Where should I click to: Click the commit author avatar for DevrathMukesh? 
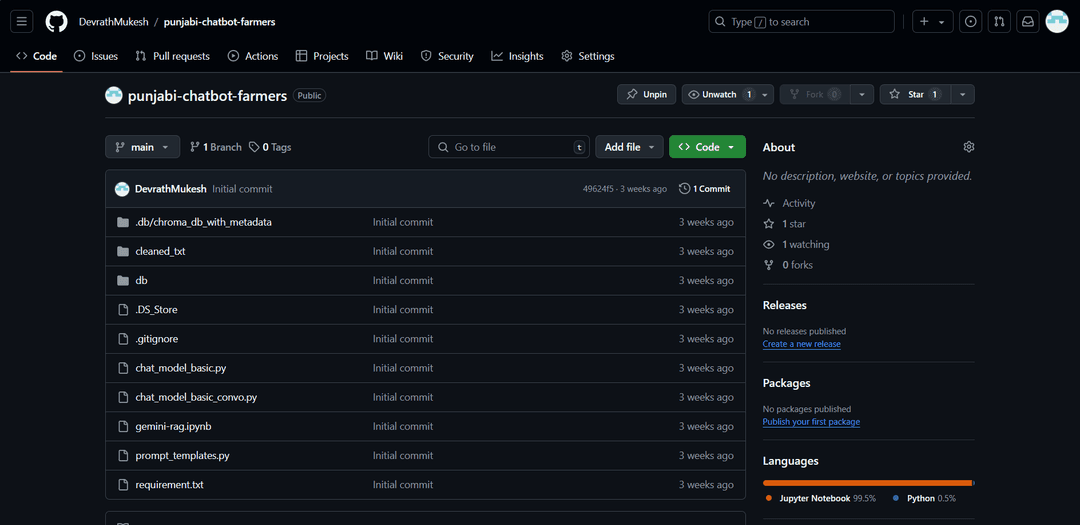click(122, 189)
